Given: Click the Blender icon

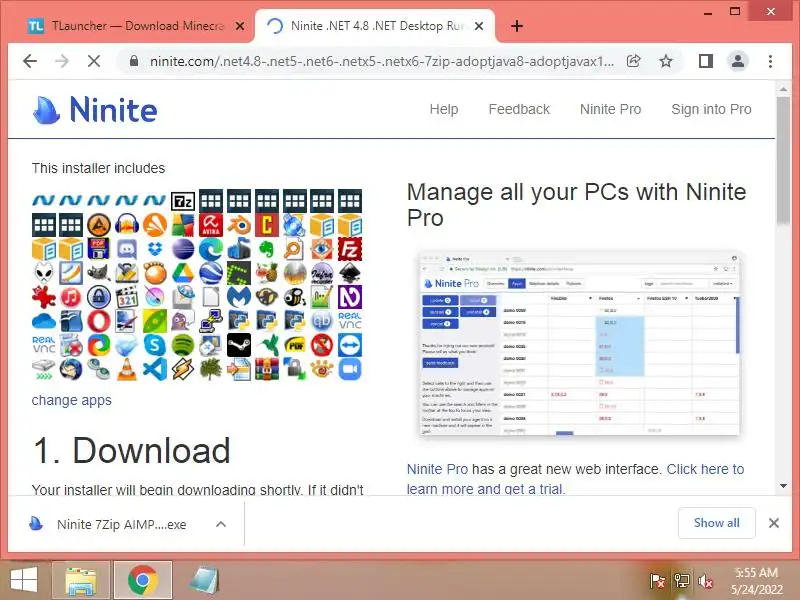Looking at the screenshot, I should (x=239, y=225).
